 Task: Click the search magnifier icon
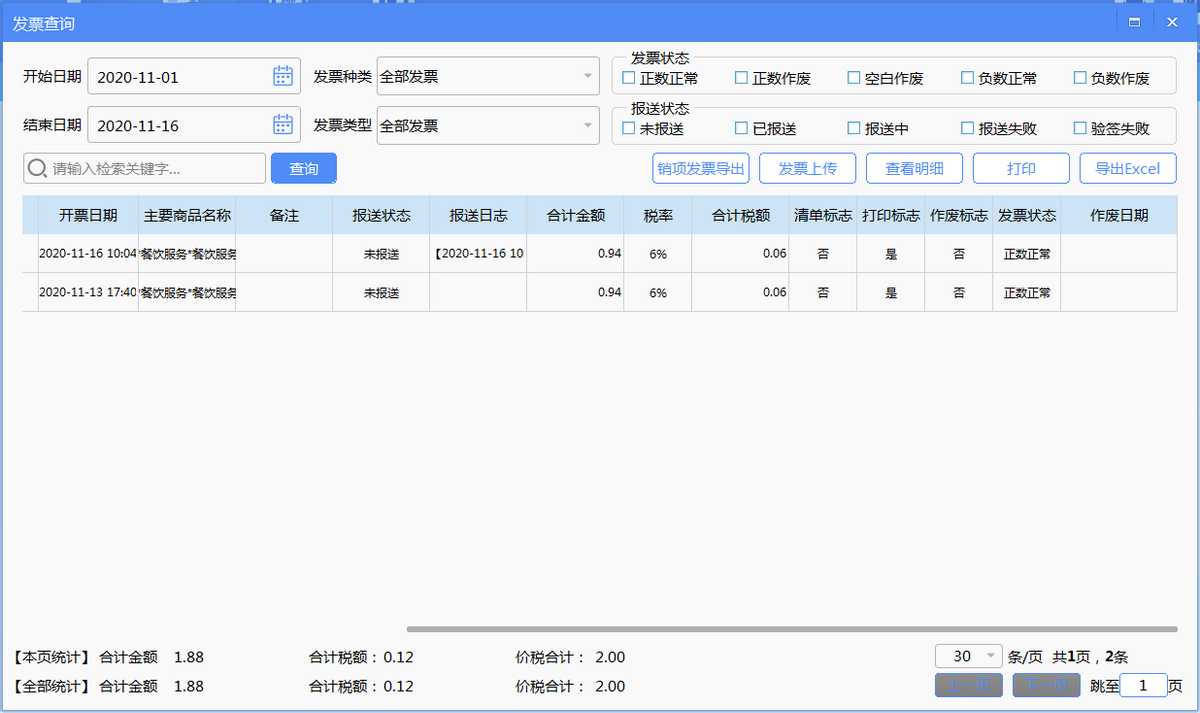[x=37, y=168]
